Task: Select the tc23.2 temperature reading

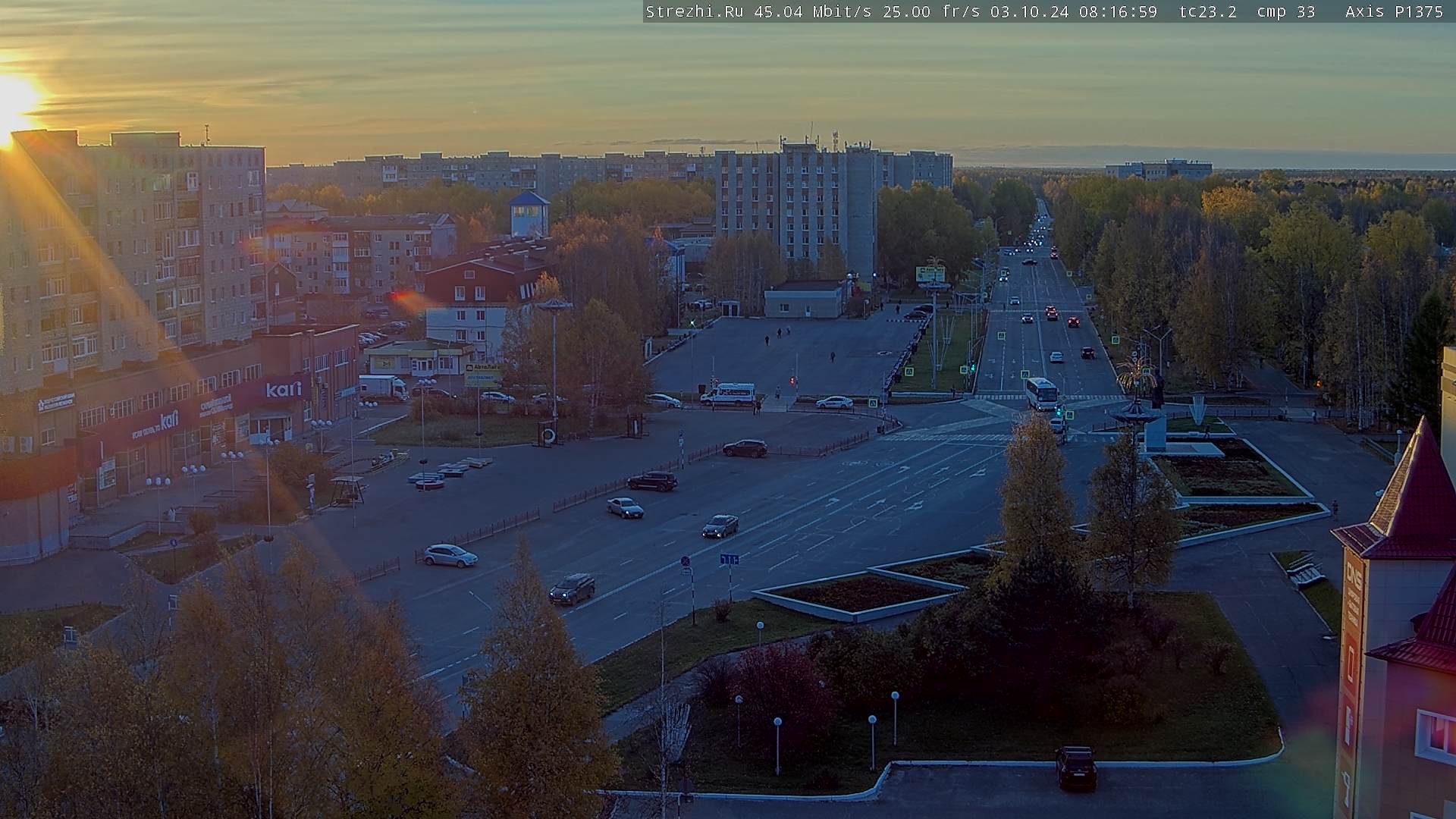Action: pos(1208,11)
